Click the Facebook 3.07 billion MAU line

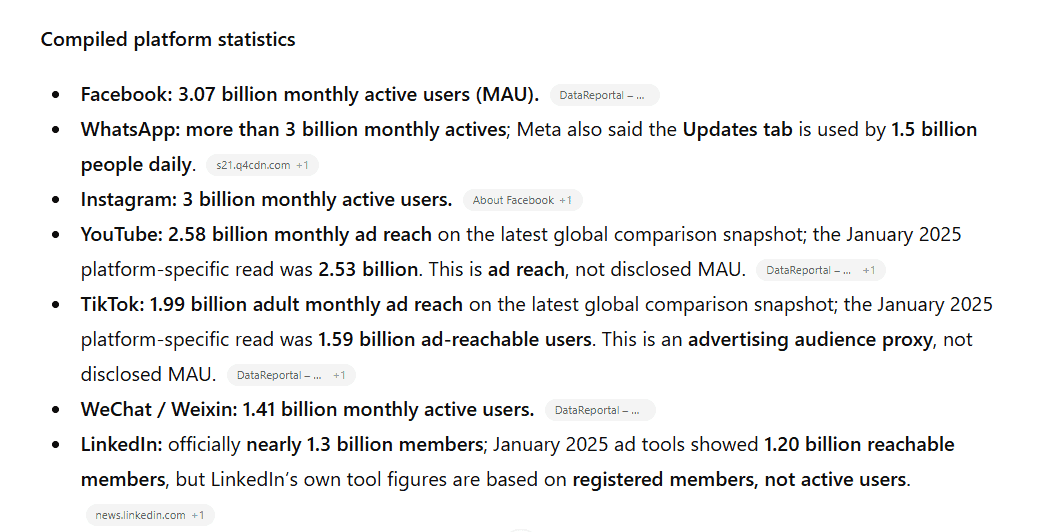click(310, 95)
